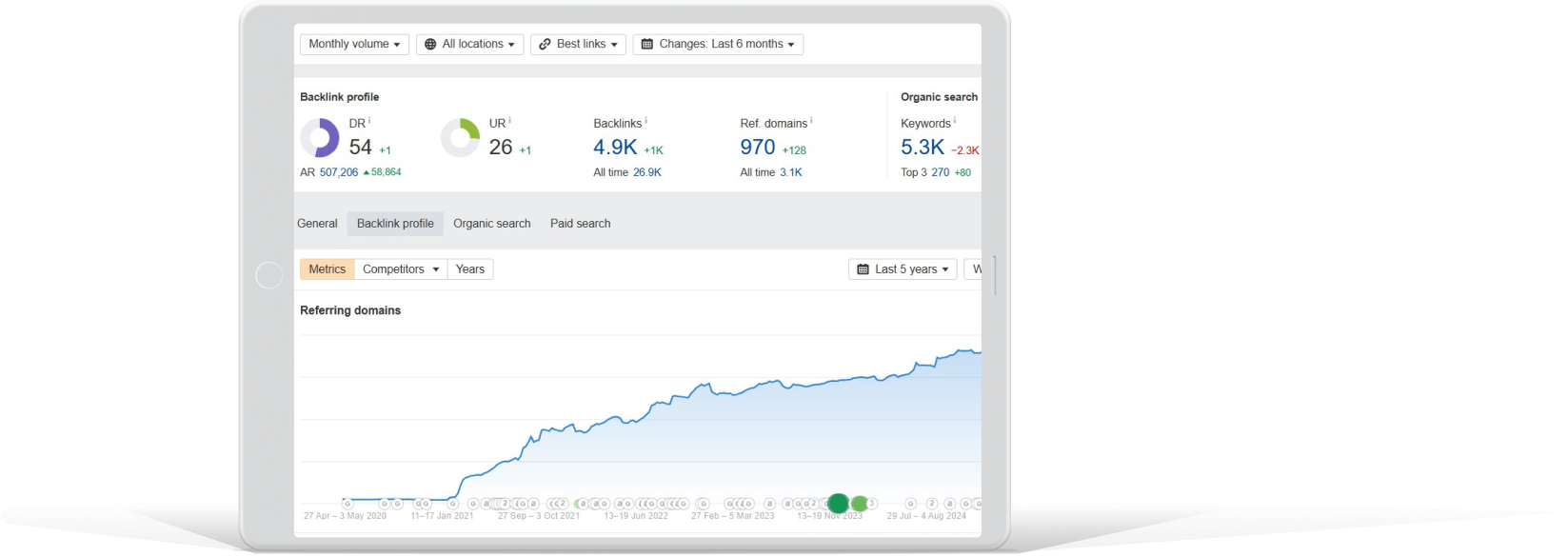1568x557 pixels.
Task: Open the Monthly volume dropdown
Action: 354,45
